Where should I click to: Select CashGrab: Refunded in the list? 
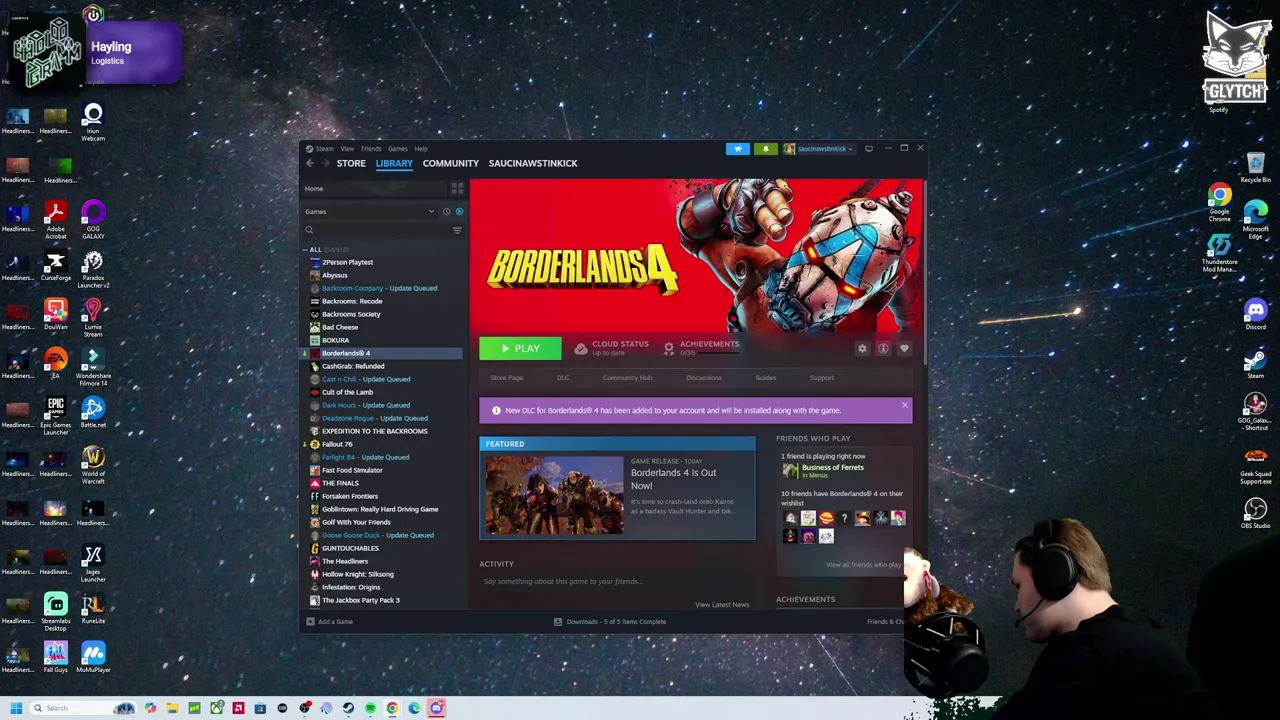pyautogui.click(x=352, y=366)
